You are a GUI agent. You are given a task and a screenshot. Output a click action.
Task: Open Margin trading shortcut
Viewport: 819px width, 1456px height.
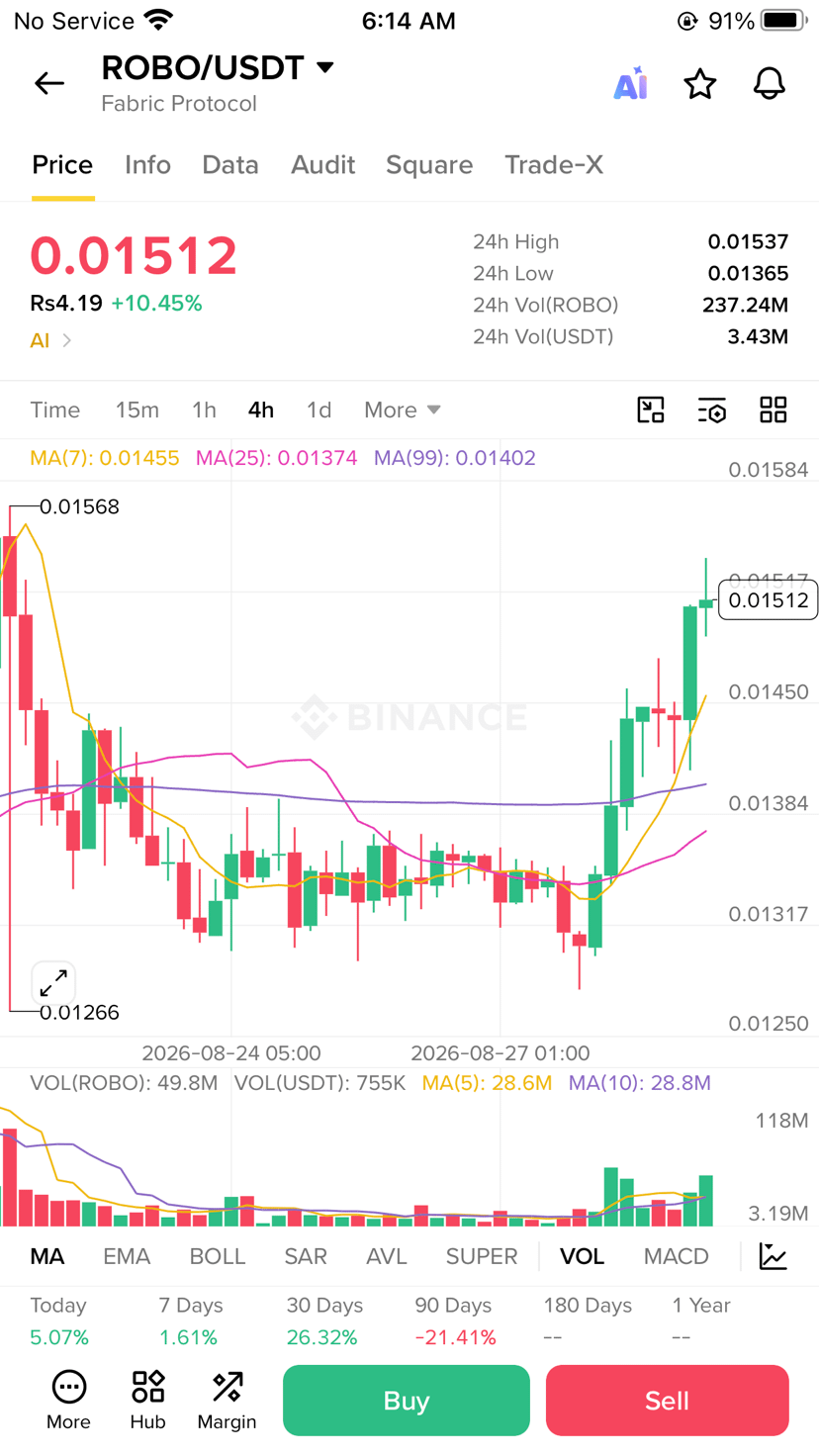(x=227, y=1400)
